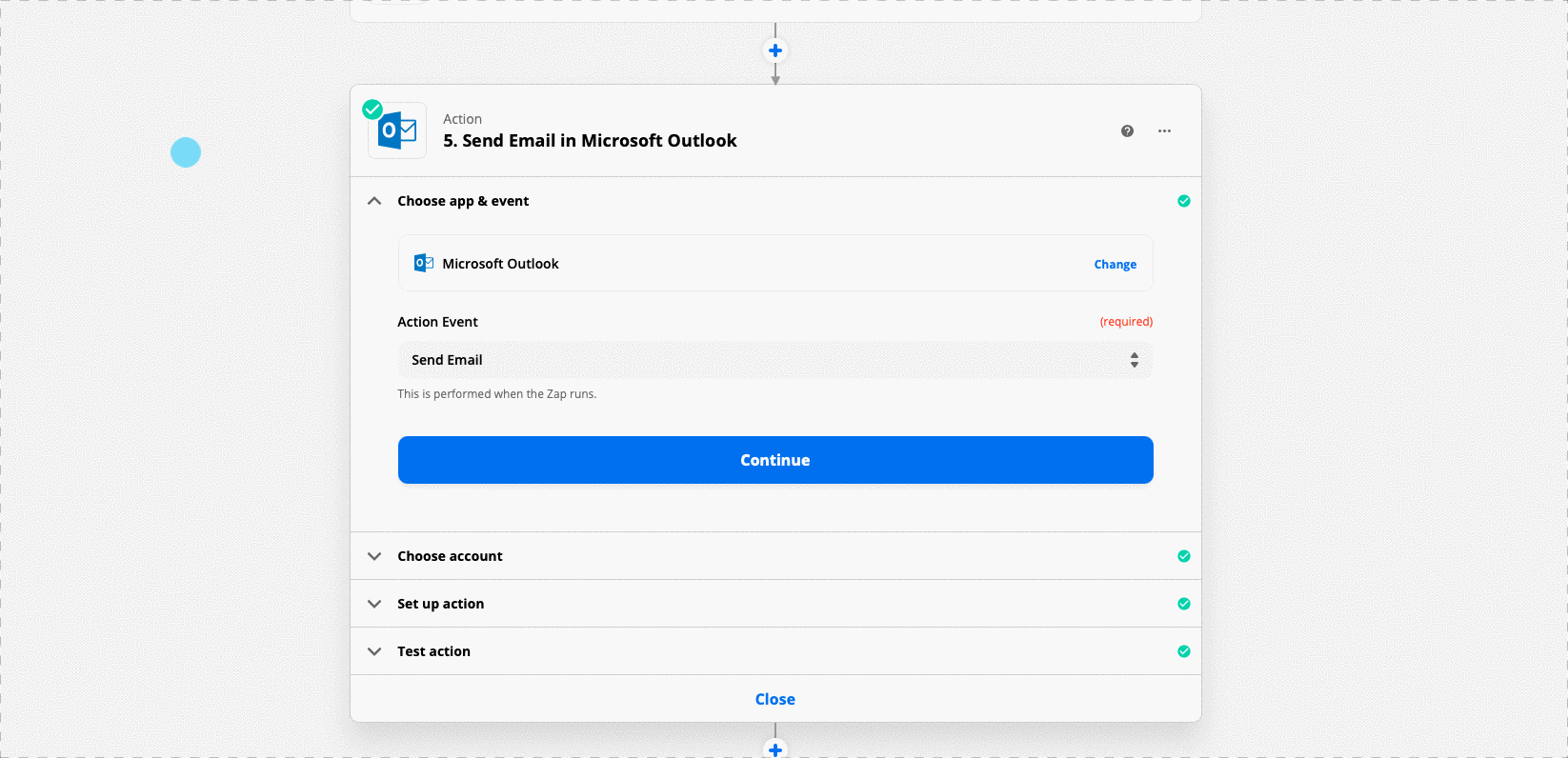Click the green check on Choose account row
This screenshot has height=758, width=1568.
tap(1183, 556)
